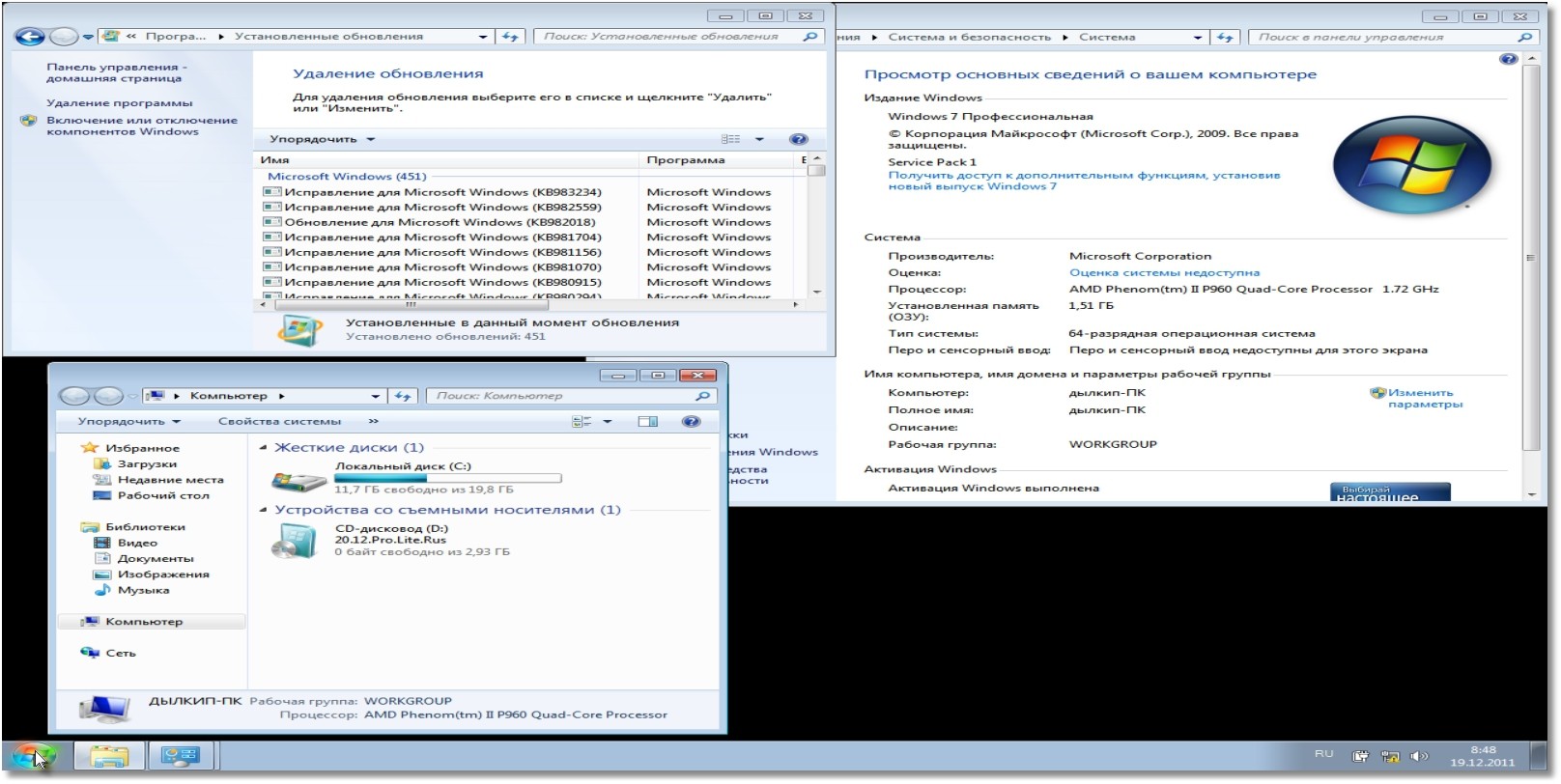
Task: Collapse Устройства со съемными носителями group
Action: [x=264, y=510]
